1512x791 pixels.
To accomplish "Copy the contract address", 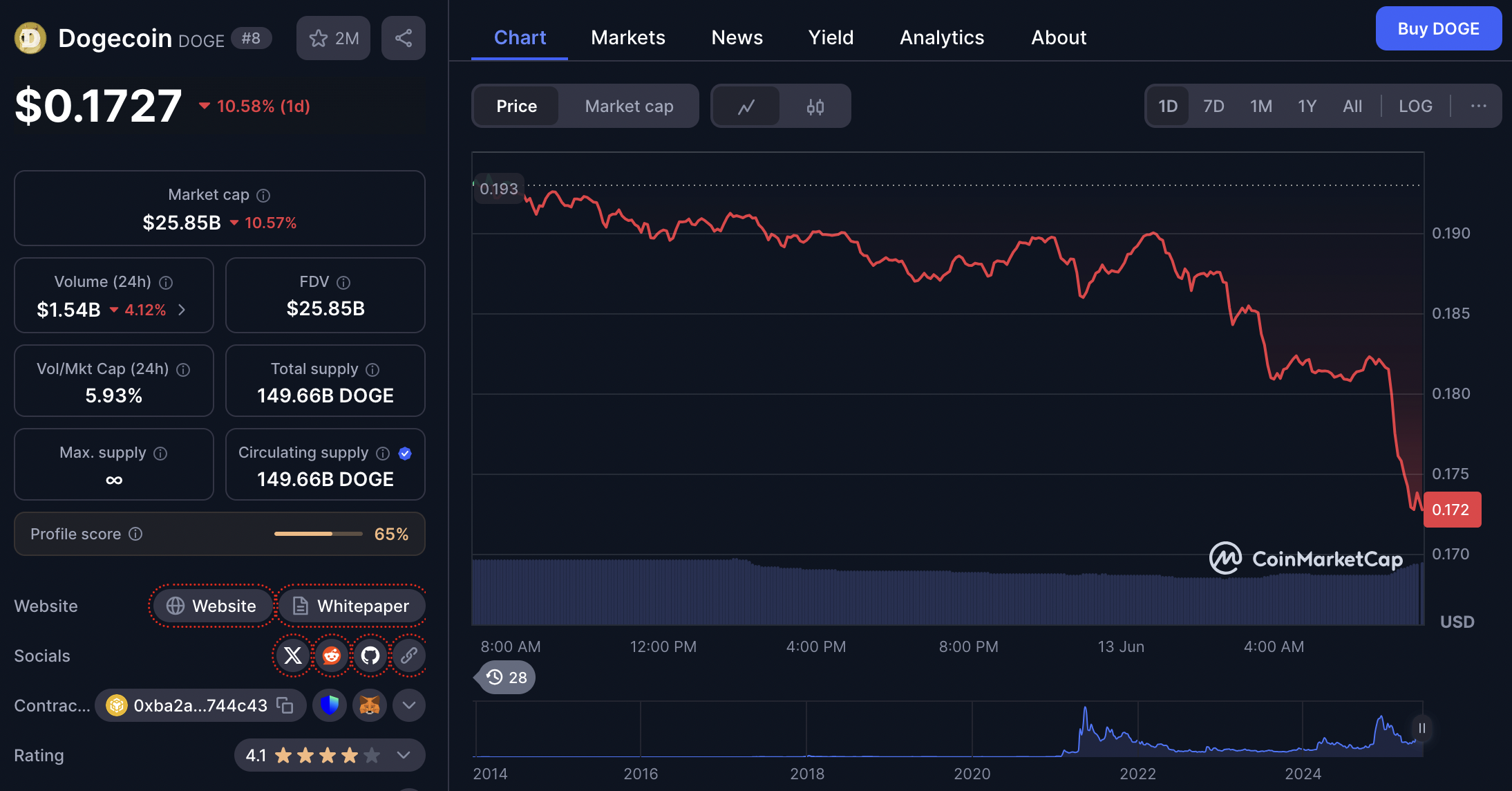I will tap(285, 705).
